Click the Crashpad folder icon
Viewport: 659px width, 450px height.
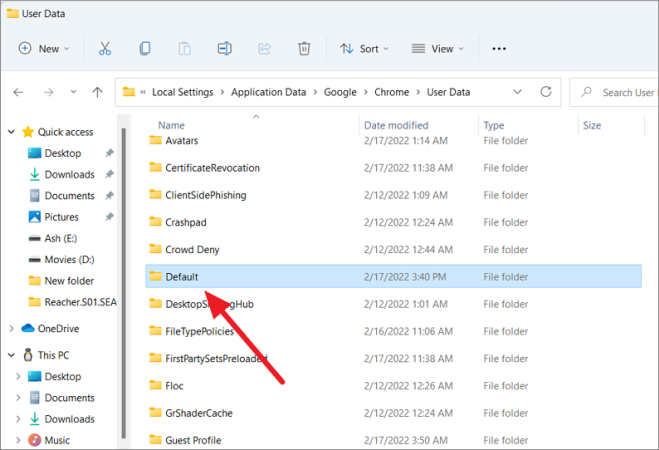[156, 221]
